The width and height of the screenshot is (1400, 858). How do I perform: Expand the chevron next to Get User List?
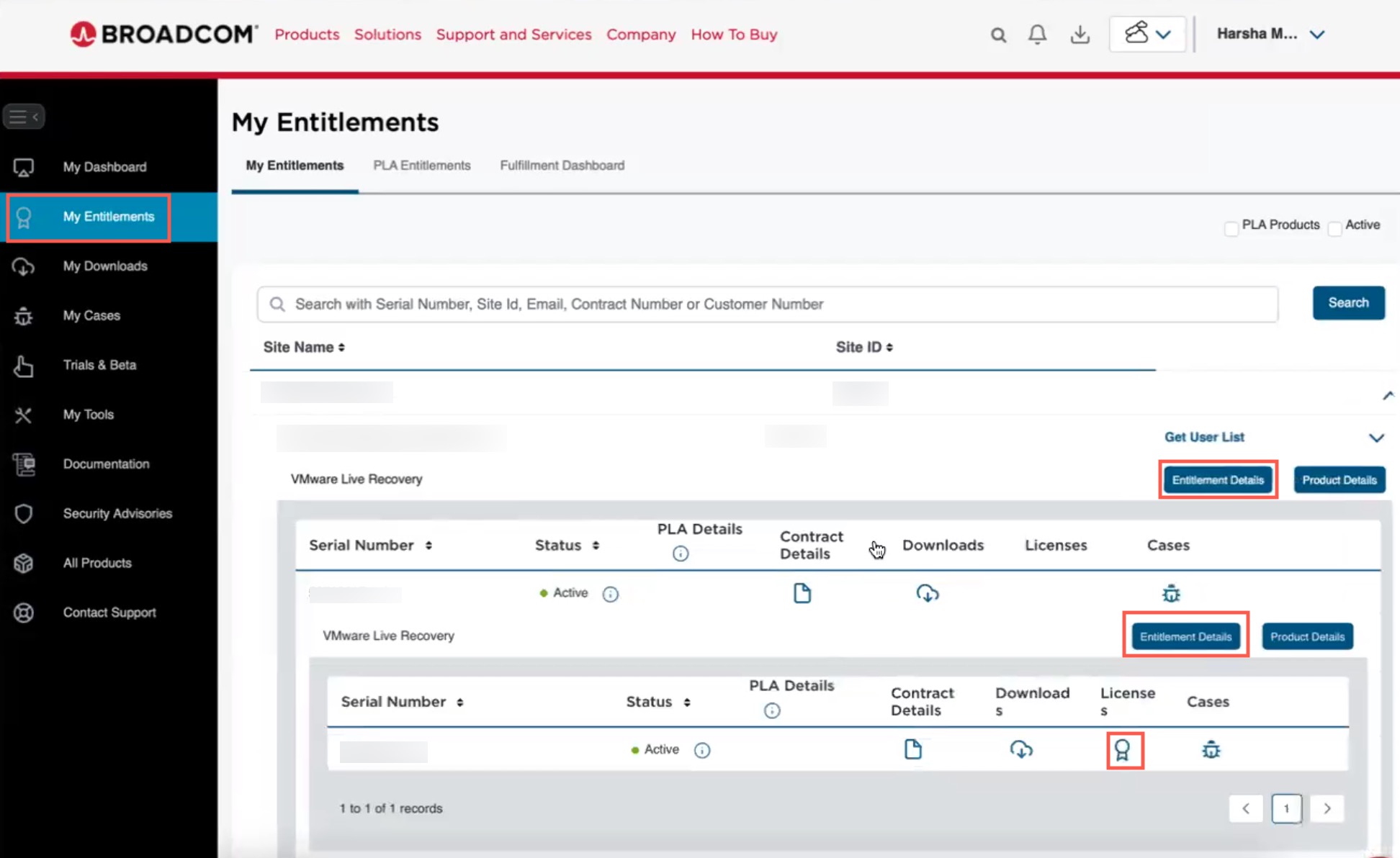point(1376,438)
